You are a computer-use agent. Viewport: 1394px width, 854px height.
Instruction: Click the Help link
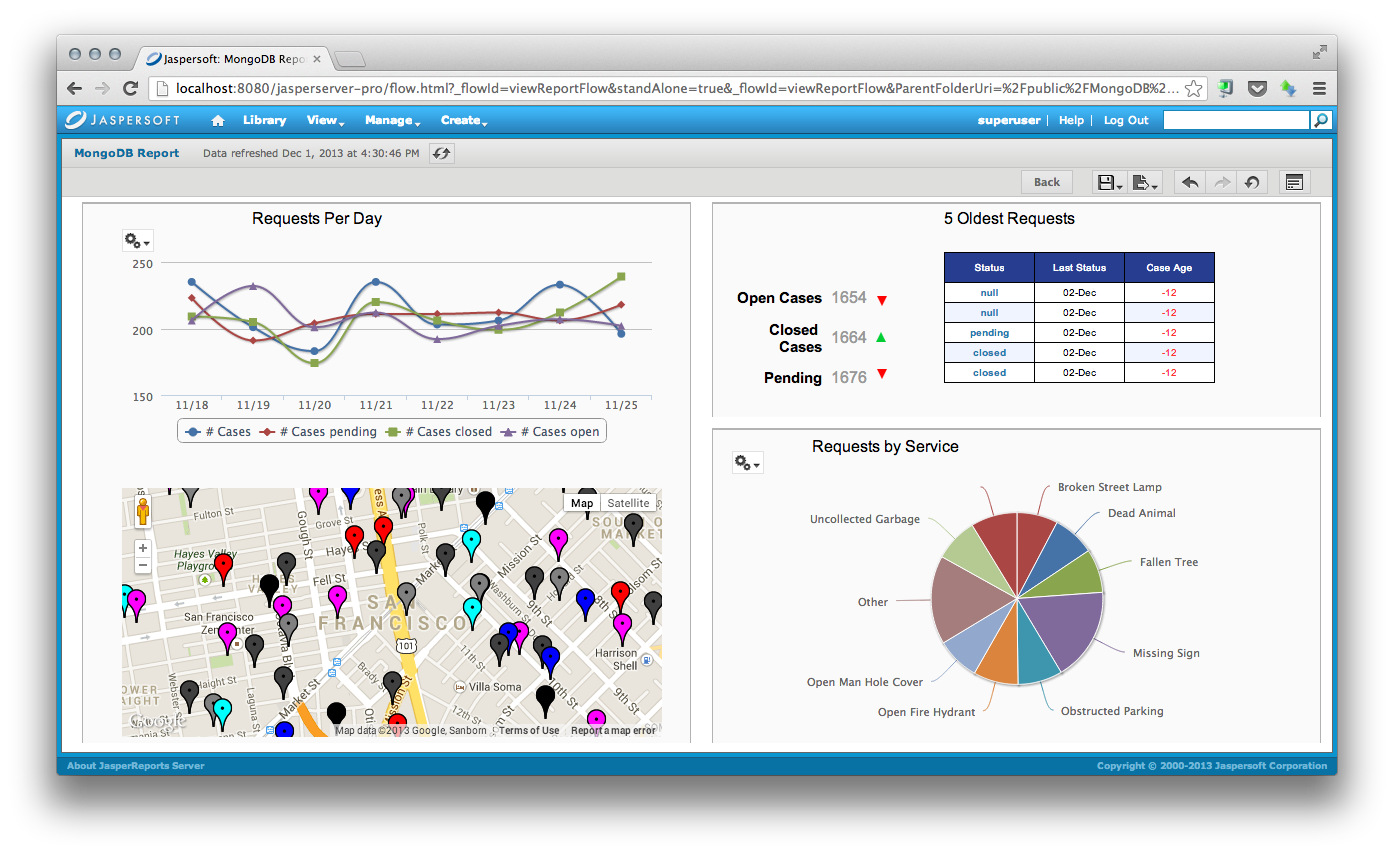coord(1071,120)
